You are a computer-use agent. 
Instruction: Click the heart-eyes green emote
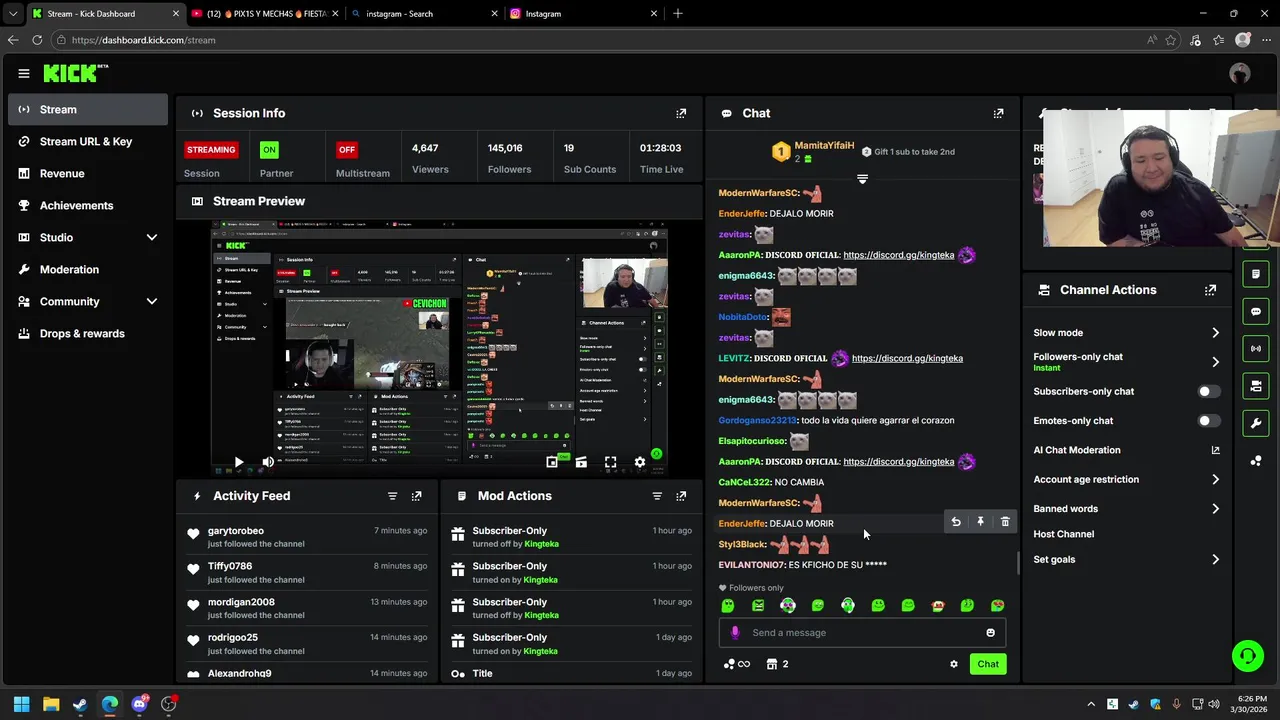tap(998, 606)
